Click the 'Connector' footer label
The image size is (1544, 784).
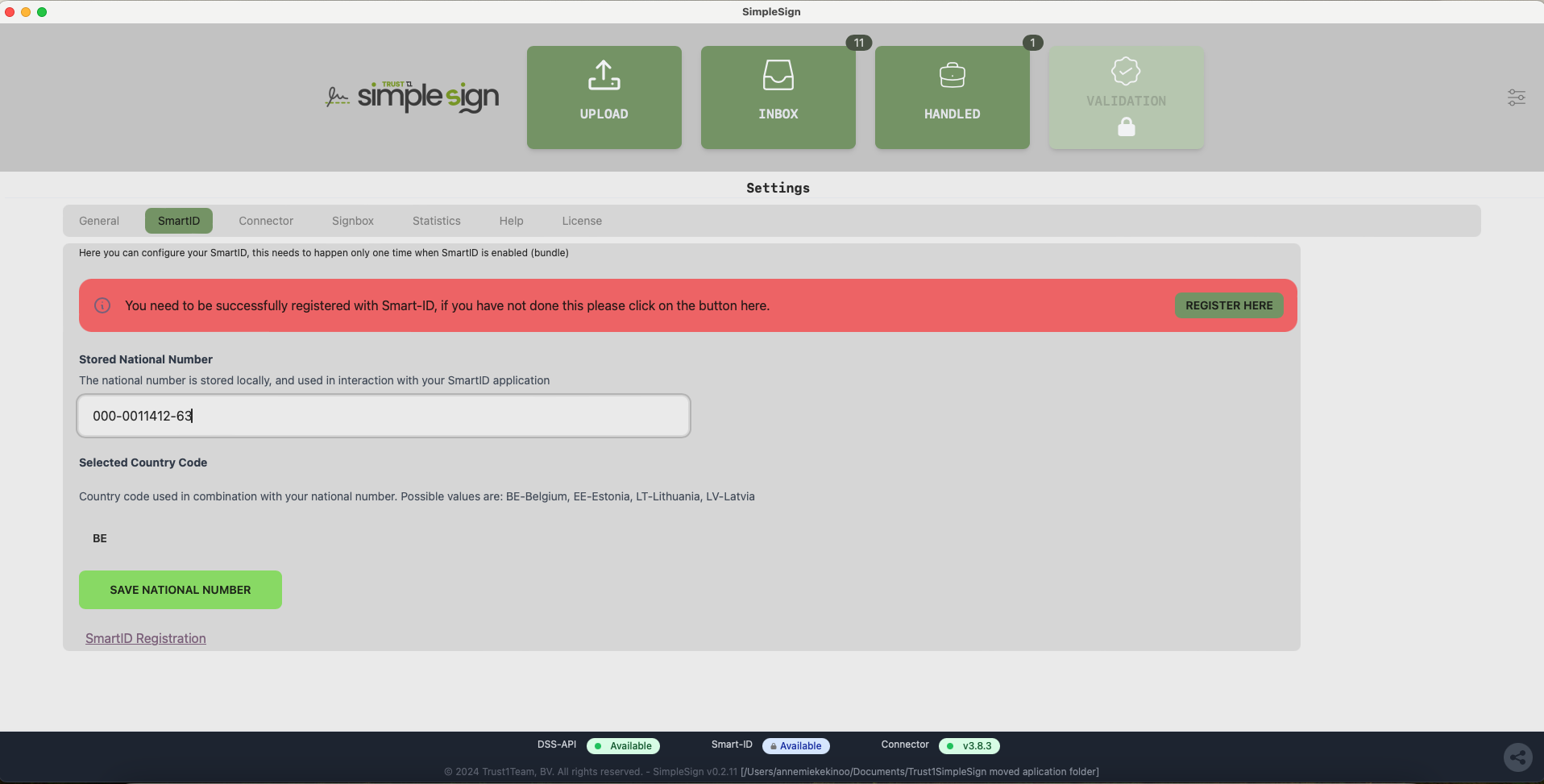pos(905,745)
